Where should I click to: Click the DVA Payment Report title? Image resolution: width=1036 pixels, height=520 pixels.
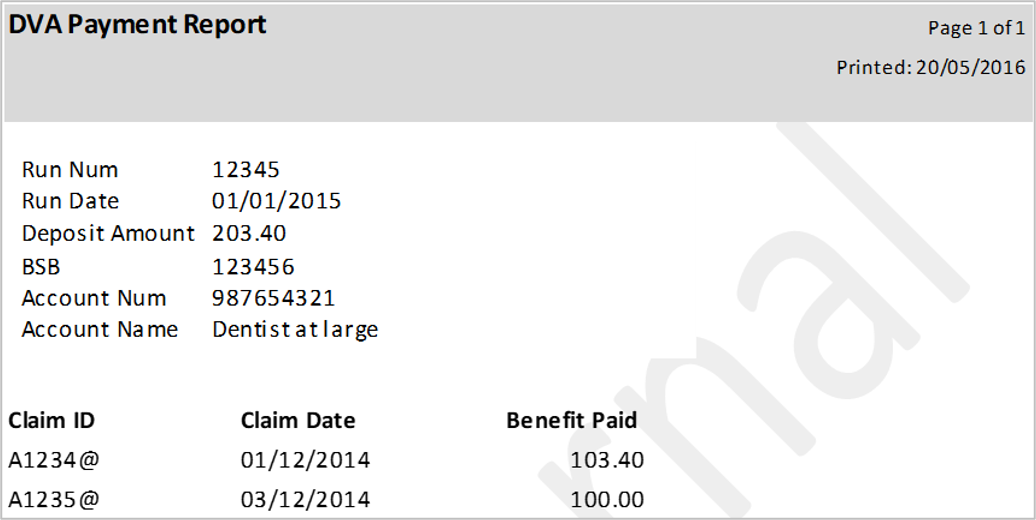(x=137, y=26)
